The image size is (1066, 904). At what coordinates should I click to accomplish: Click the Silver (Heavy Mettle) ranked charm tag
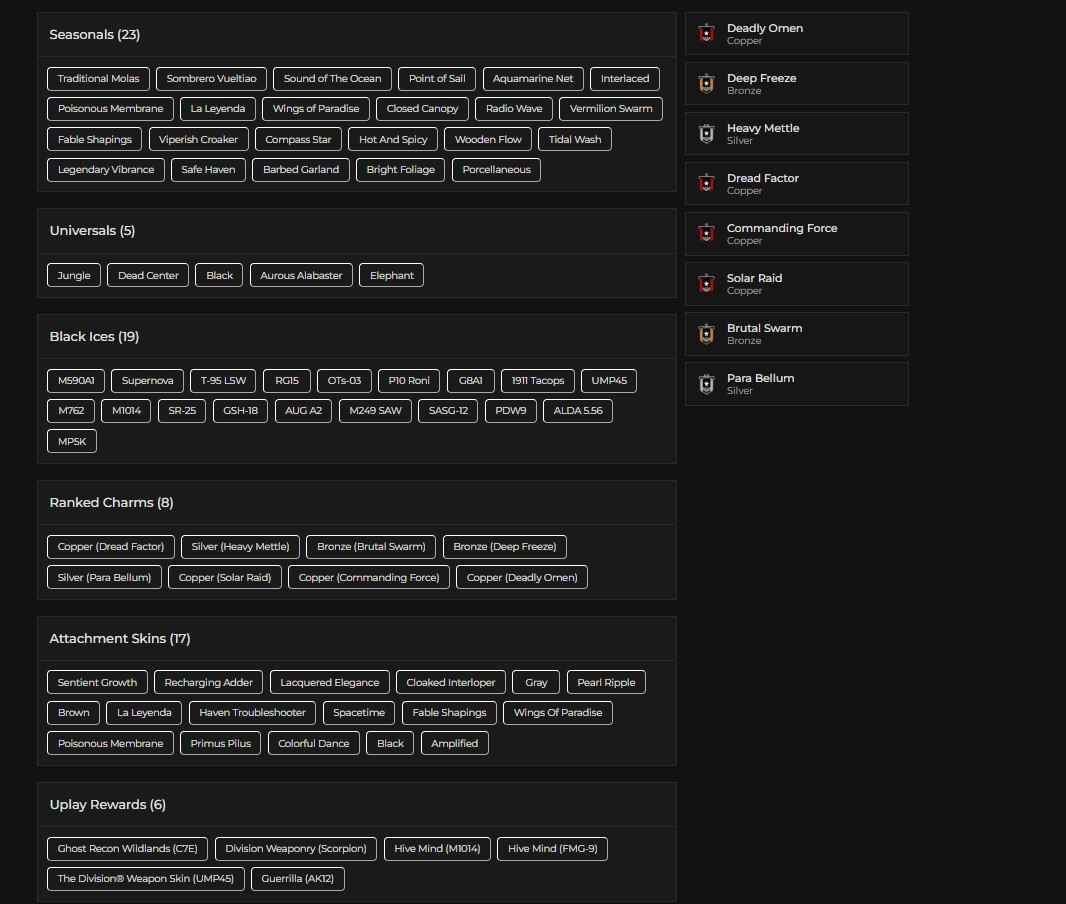(240, 547)
